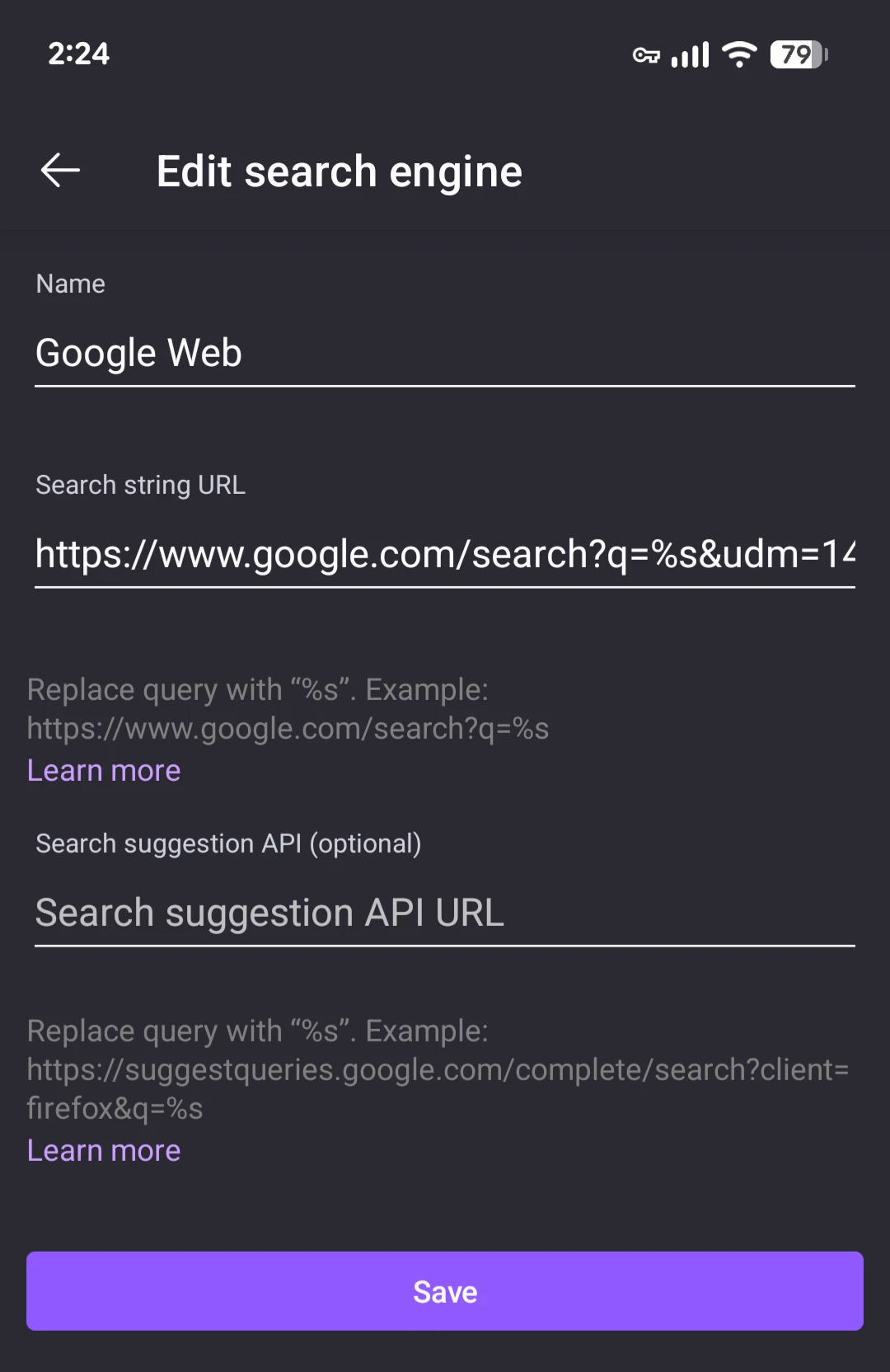Tap the Search string URL label
Viewport: 890px width, 1372px height.
(x=140, y=486)
